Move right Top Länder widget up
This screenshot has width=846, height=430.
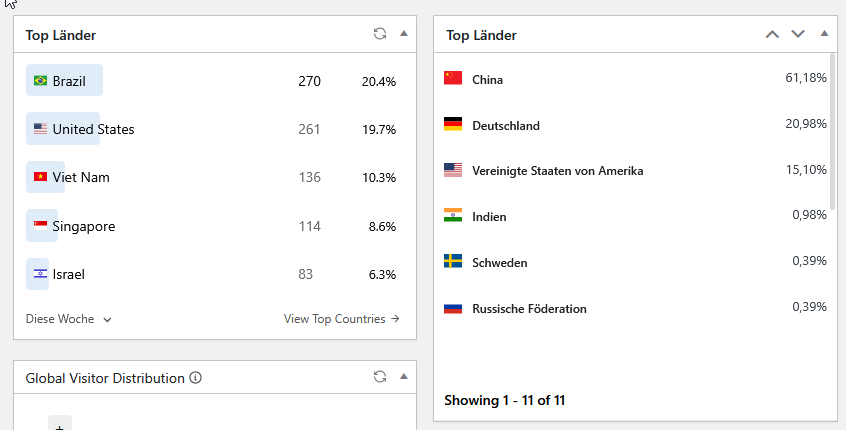point(771,34)
